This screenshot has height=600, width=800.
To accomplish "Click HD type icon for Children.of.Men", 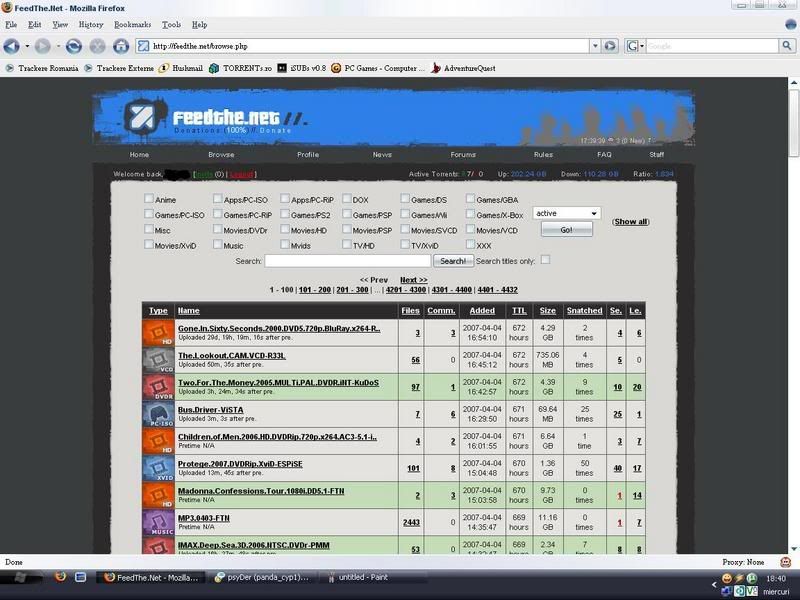I will point(158,441).
